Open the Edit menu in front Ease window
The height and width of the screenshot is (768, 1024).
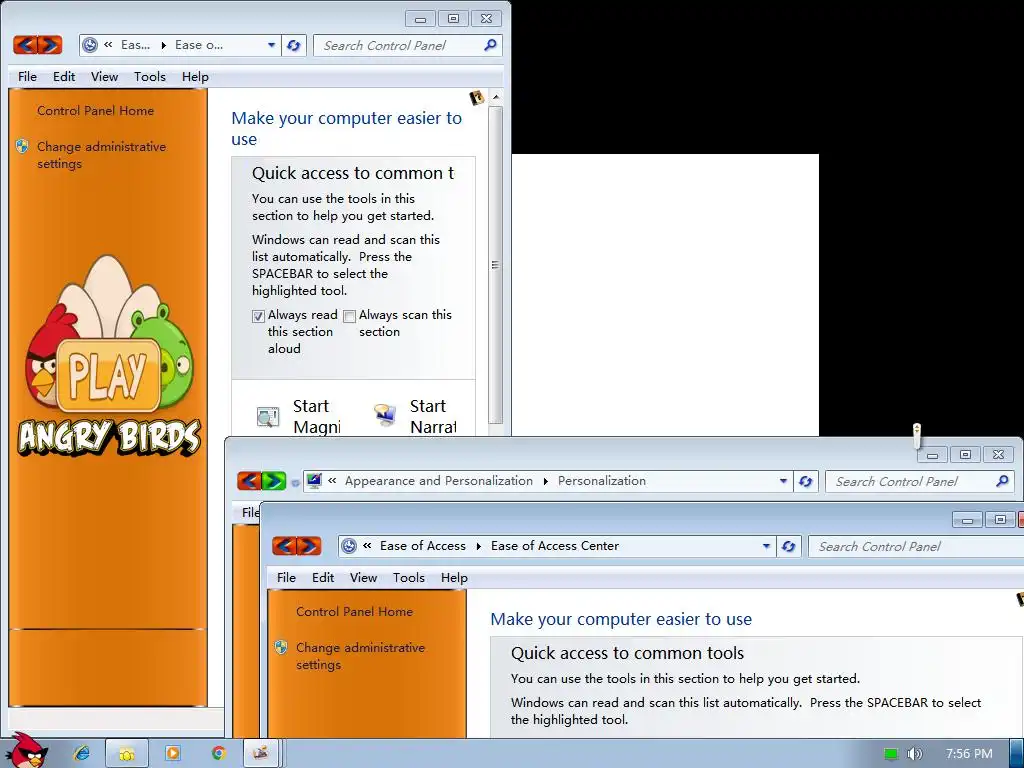pos(323,577)
